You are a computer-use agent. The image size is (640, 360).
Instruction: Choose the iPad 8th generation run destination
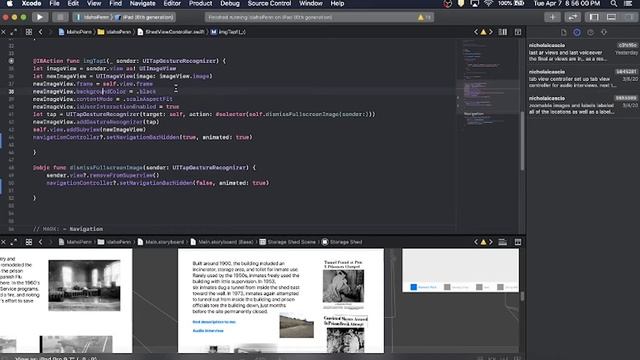(144, 17)
